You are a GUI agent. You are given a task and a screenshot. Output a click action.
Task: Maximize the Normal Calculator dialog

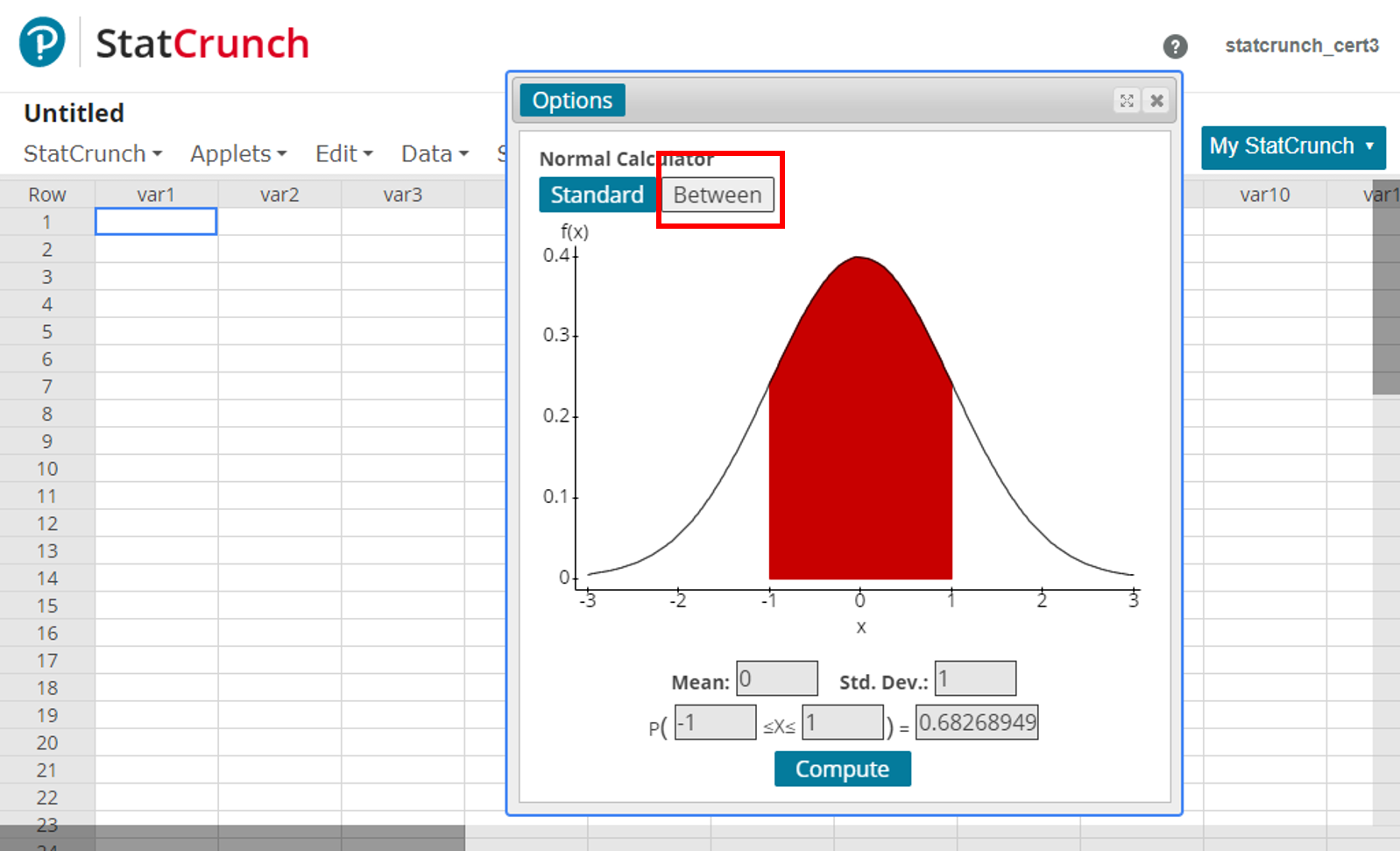click(x=1127, y=101)
